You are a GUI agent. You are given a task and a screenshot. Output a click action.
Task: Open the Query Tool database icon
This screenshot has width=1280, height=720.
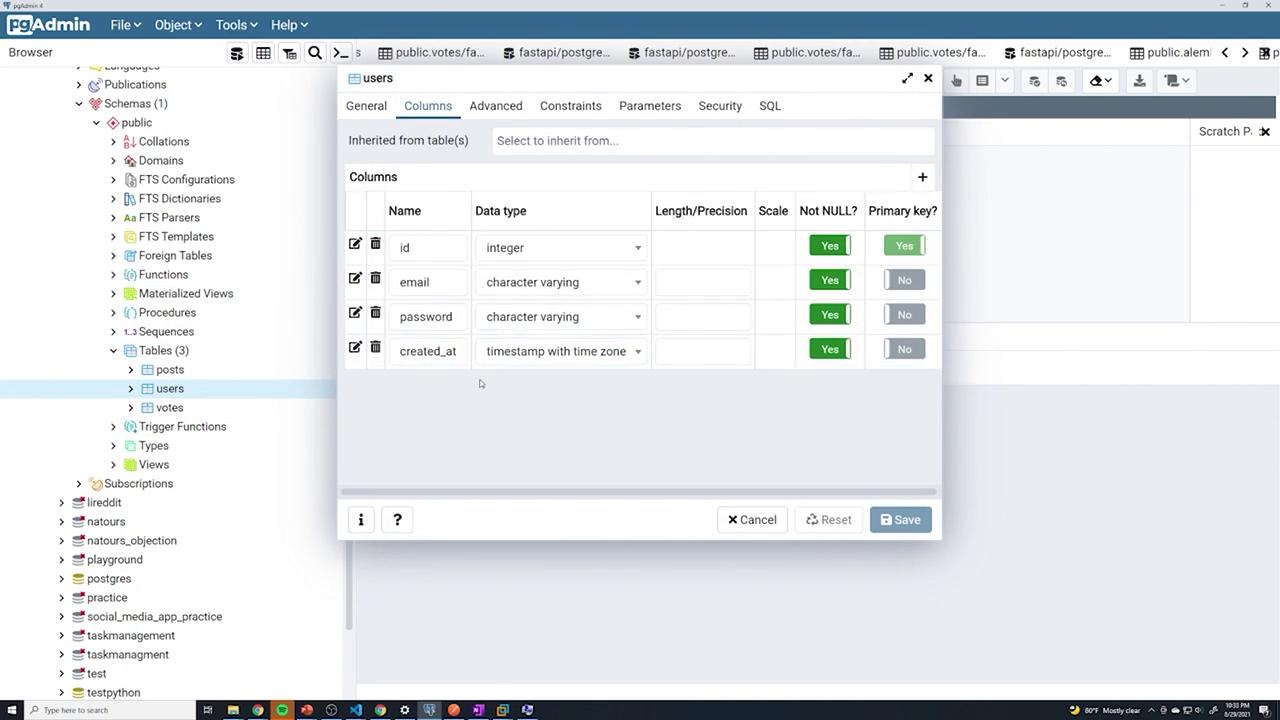coord(237,53)
